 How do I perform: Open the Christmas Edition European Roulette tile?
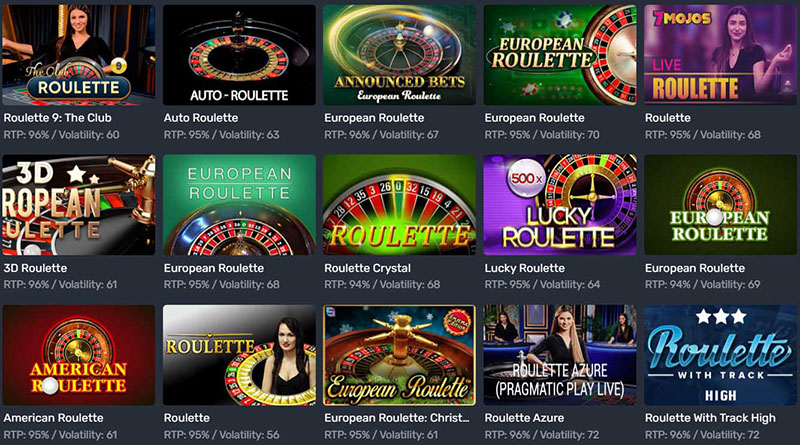click(x=399, y=355)
